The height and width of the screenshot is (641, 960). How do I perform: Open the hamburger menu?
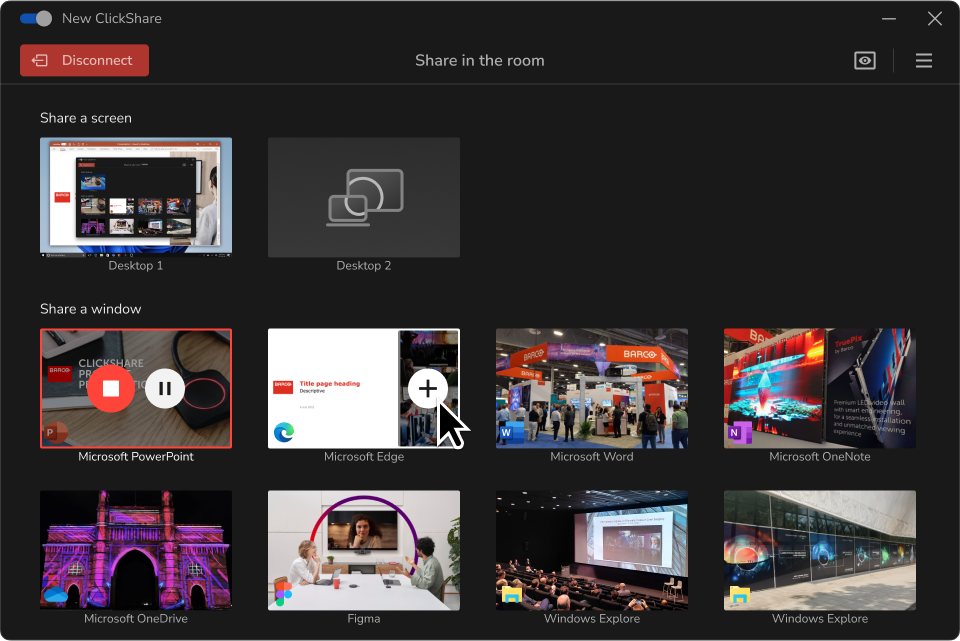[x=923, y=60]
